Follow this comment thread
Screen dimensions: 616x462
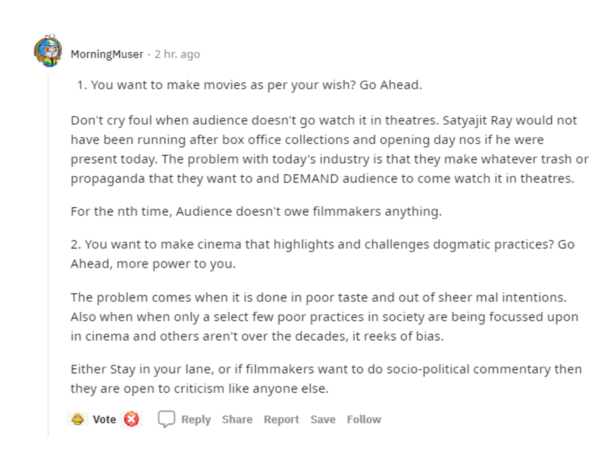(364, 419)
